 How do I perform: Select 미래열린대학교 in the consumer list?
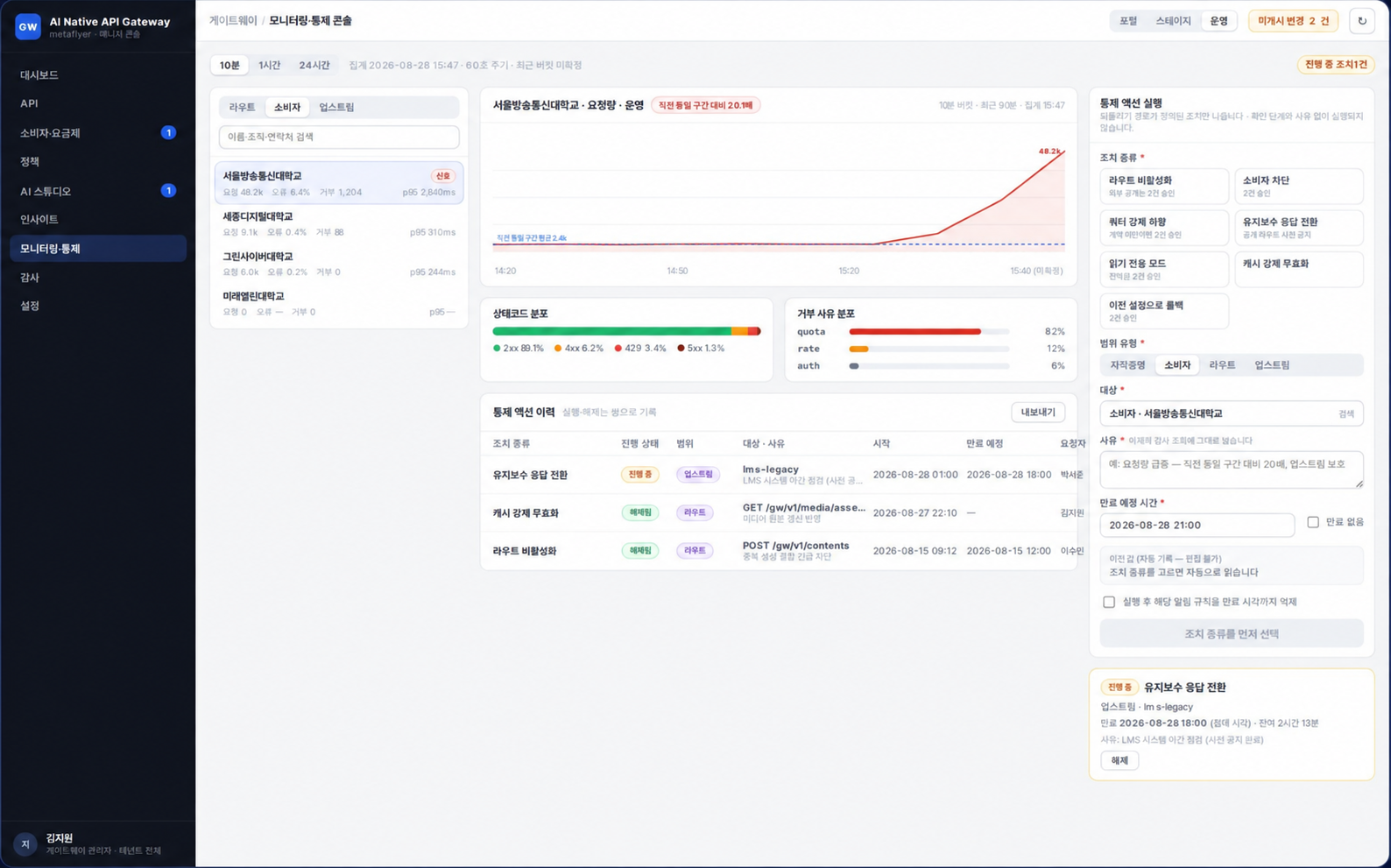(339, 304)
